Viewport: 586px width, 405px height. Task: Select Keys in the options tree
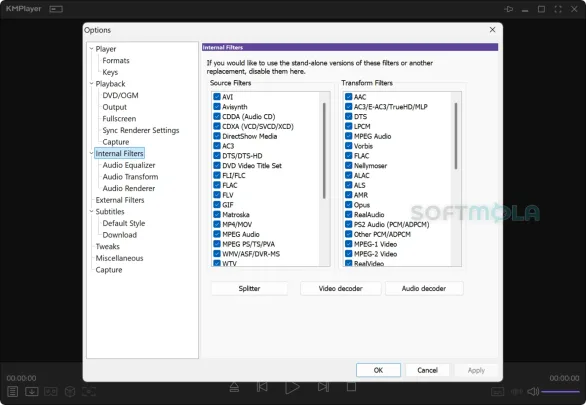pos(110,72)
